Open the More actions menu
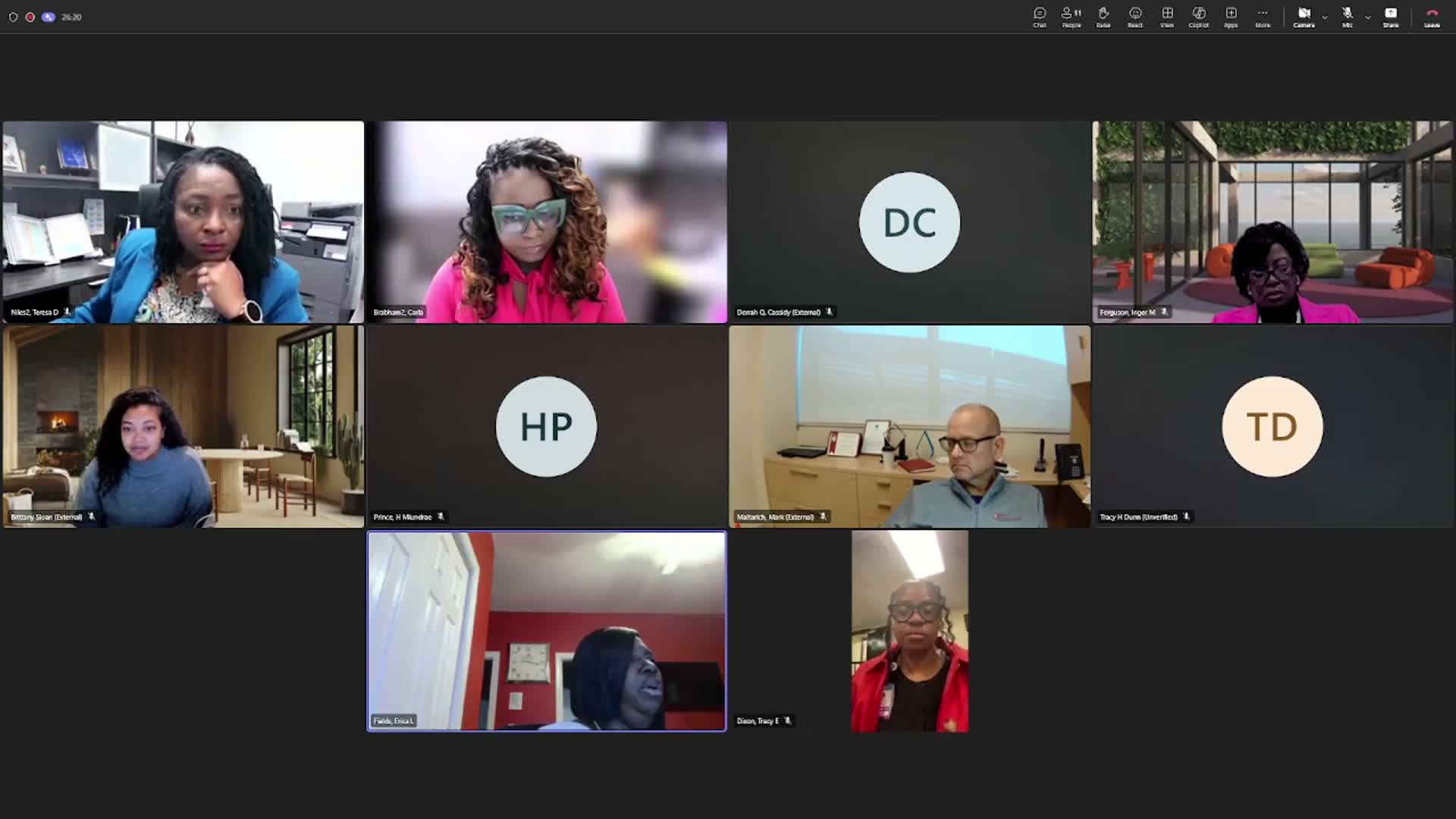Screen dimensions: 1456x819 (x=1263, y=17)
